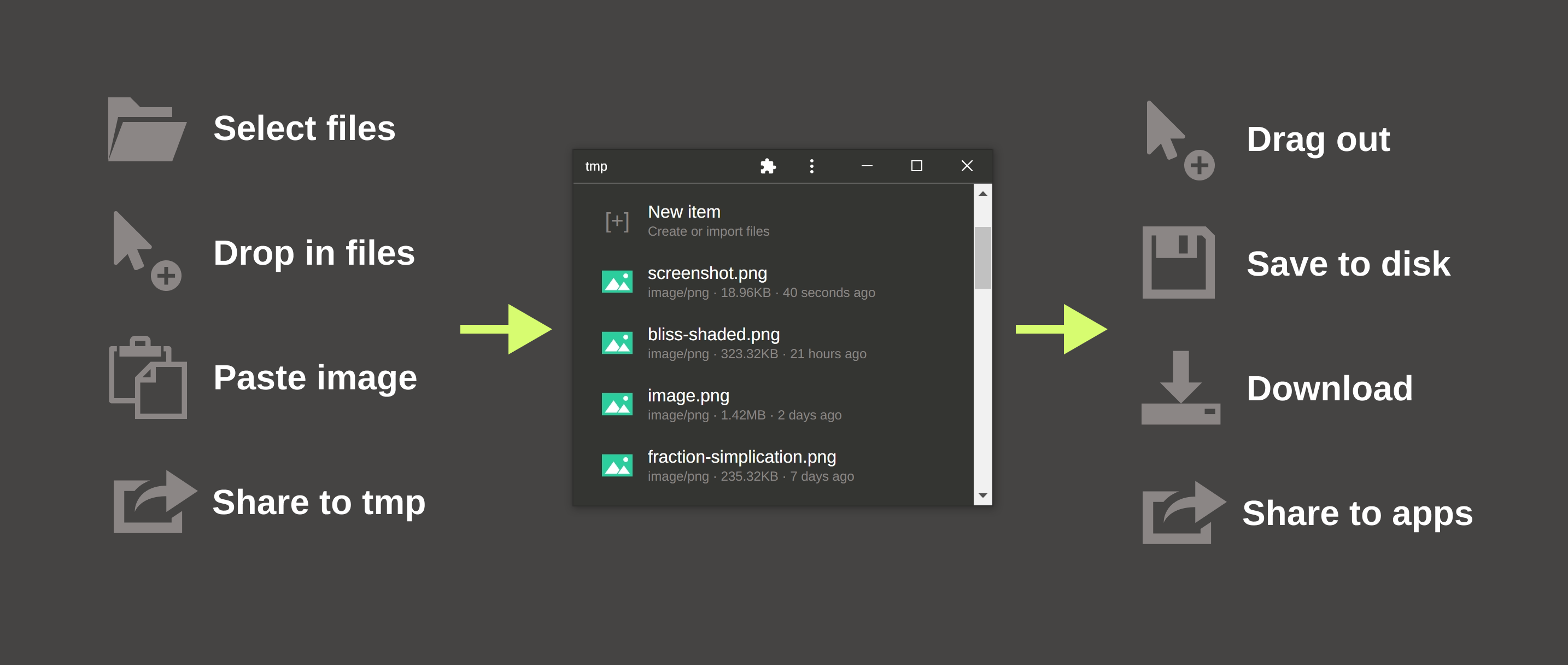The image size is (1568, 665).
Task: Click the Paste image clipboard icon
Action: [147, 377]
